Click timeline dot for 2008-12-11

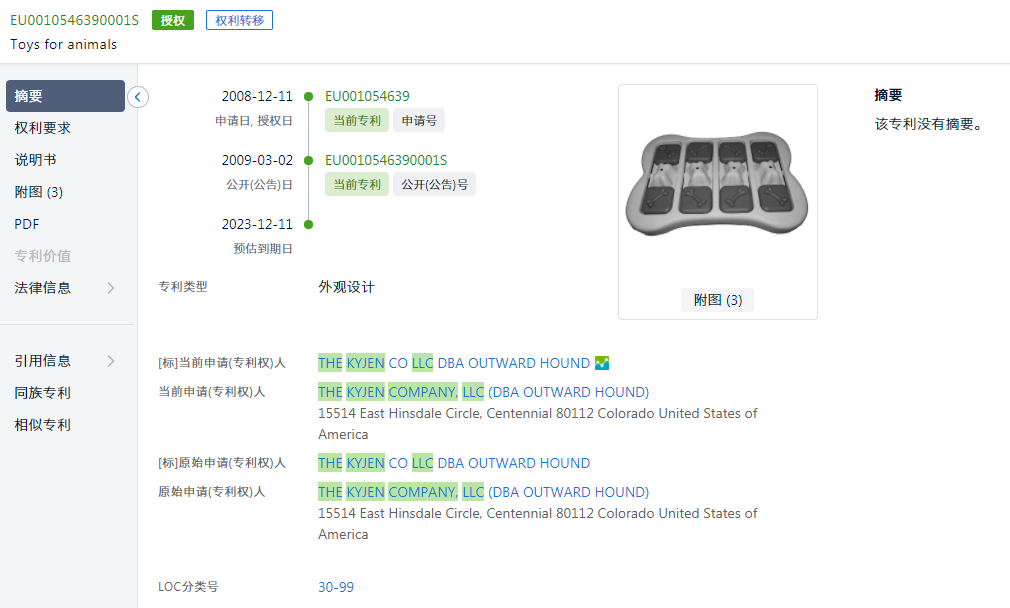pyautogui.click(x=309, y=97)
